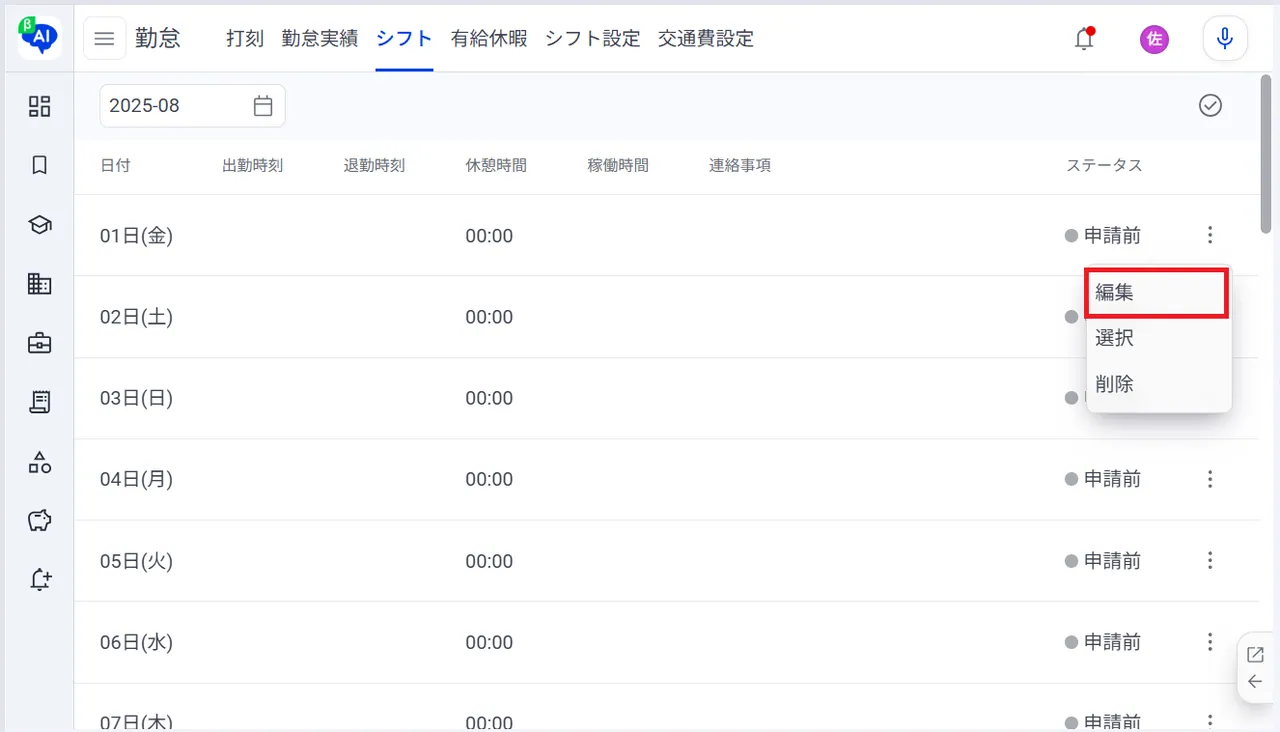The image size is (1280, 732).
Task: Click the circled checkmark icon
Action: tap(1210, 105)
